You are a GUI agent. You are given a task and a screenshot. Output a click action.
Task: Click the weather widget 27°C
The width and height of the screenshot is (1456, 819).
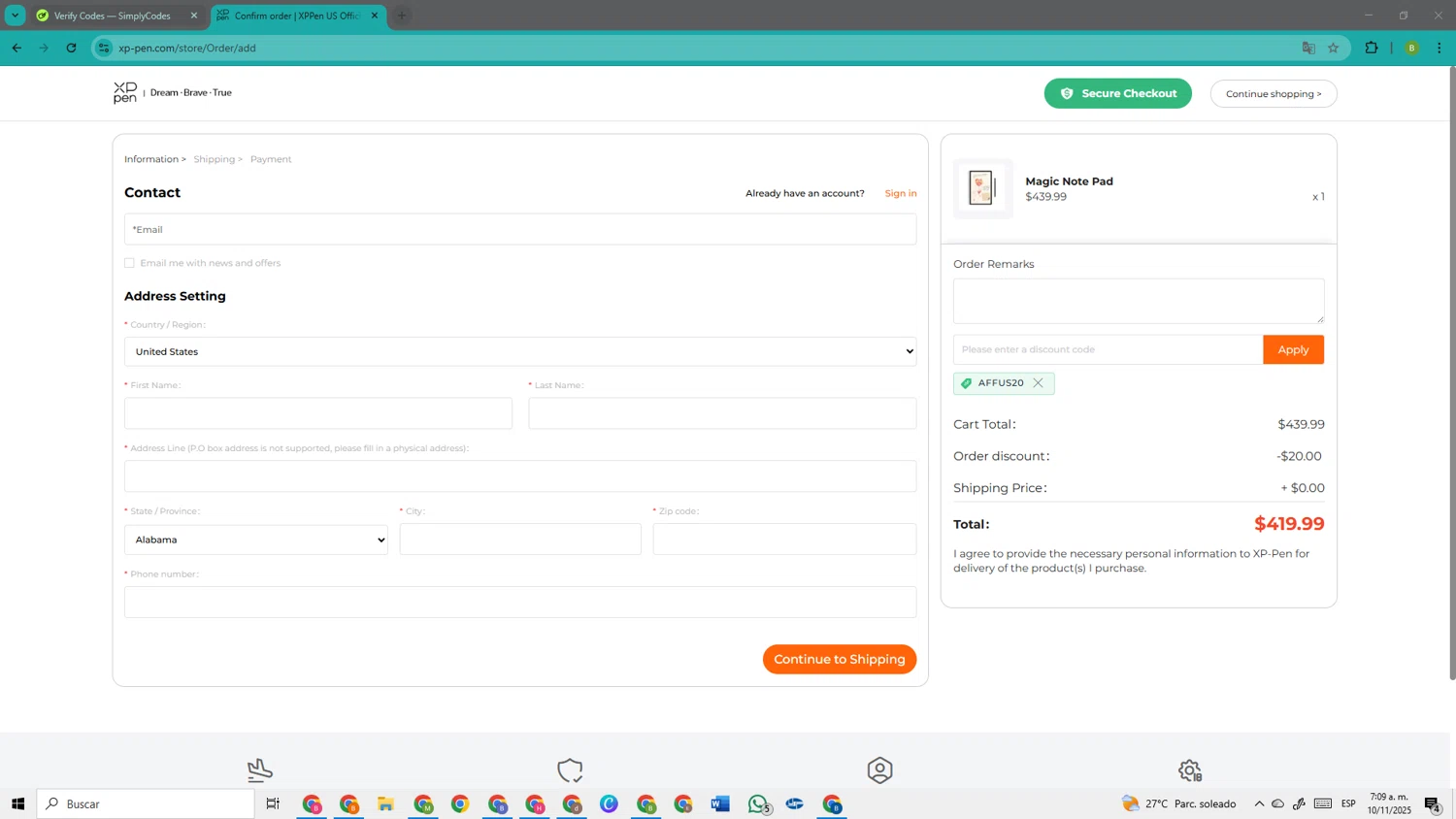point(1179,803)
